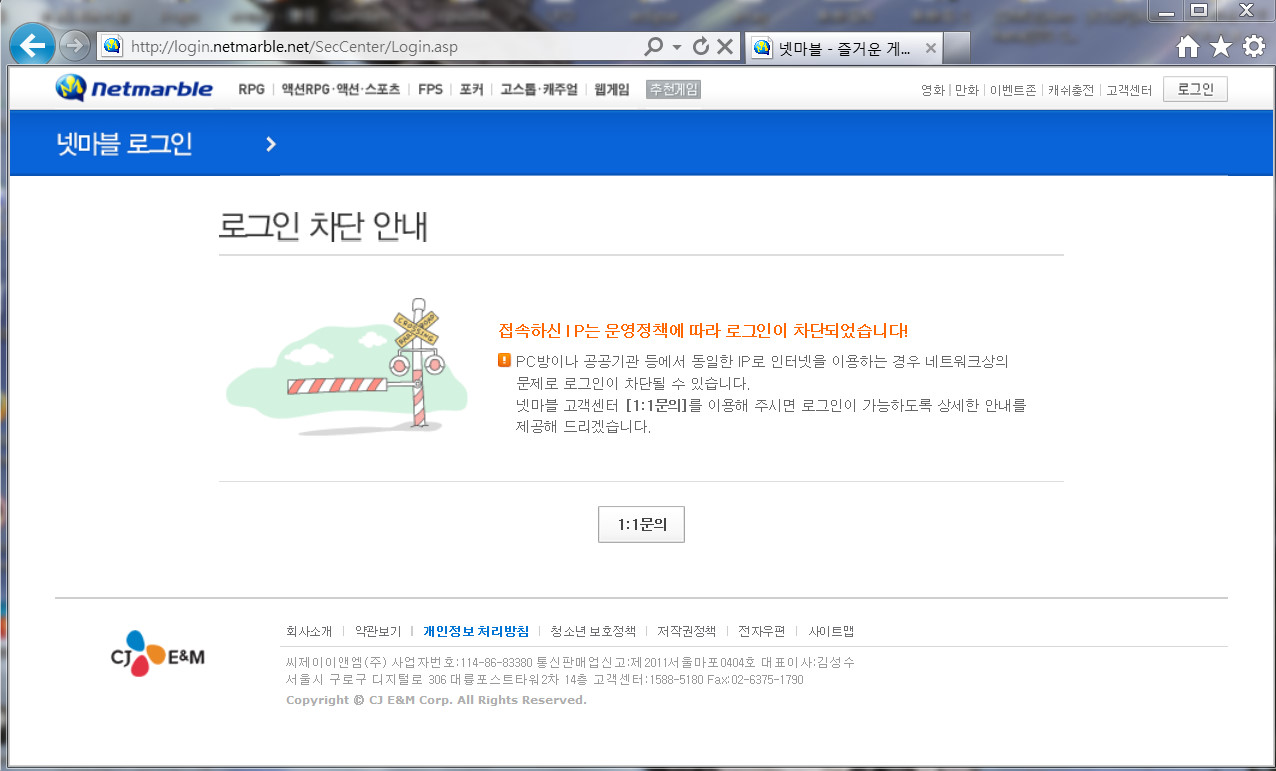Open the 고객센터 header link
The image size is (1276, 771).
tap(1128, 90)
